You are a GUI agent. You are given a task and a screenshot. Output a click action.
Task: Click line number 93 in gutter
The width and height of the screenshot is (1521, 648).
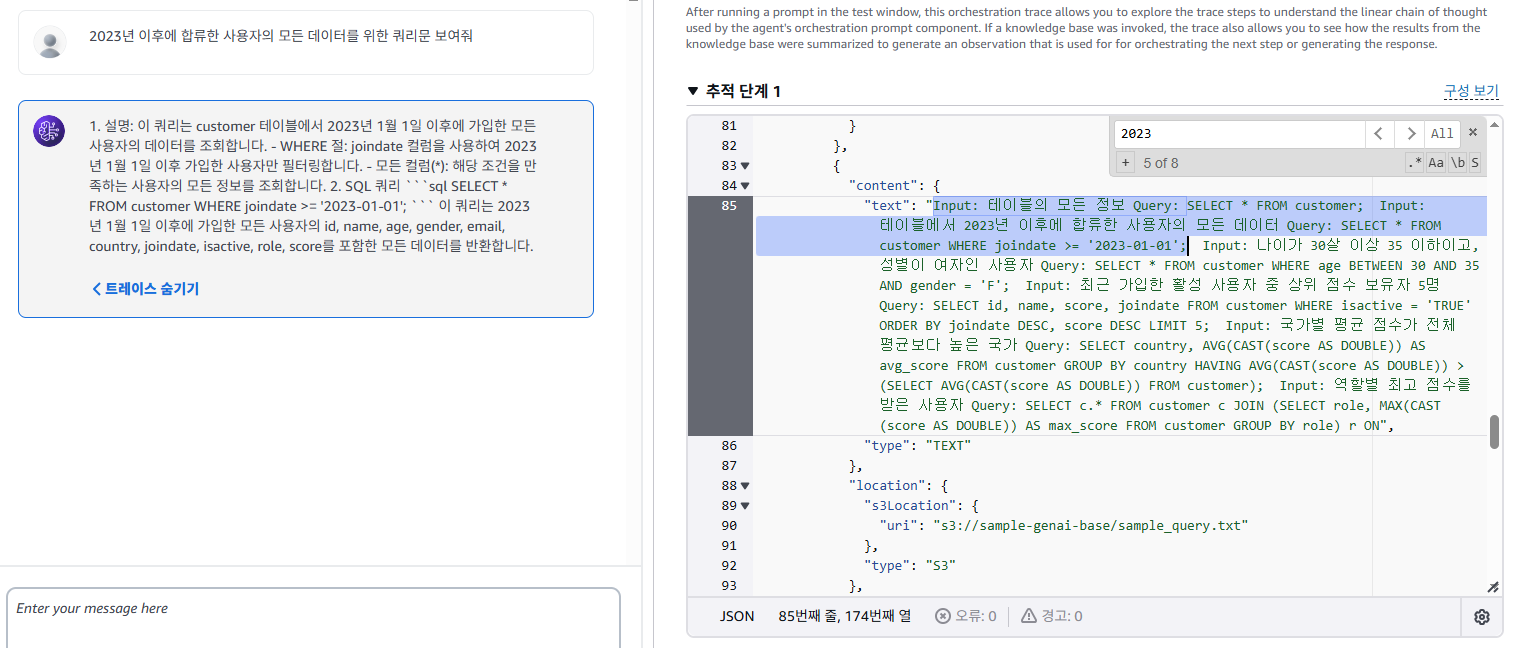pyautogui.click(x=729, y=585)
